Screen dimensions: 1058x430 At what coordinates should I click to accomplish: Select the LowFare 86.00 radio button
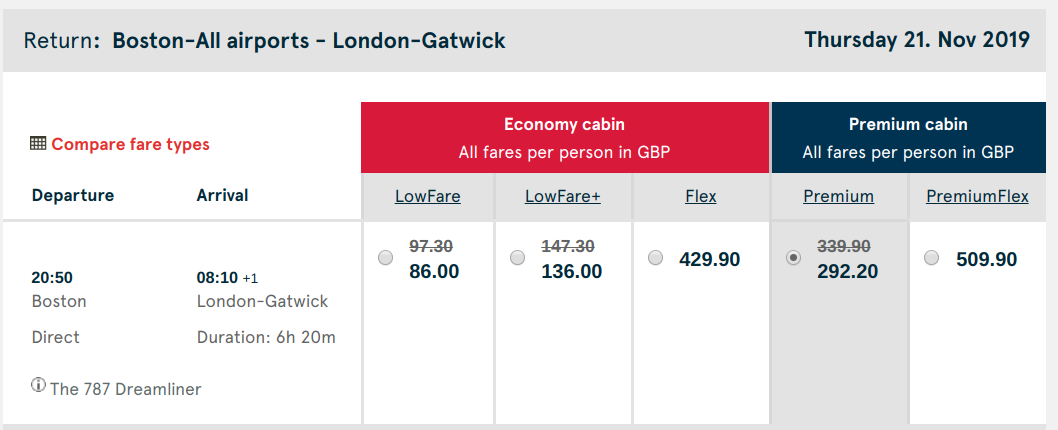tap(385, 258)
